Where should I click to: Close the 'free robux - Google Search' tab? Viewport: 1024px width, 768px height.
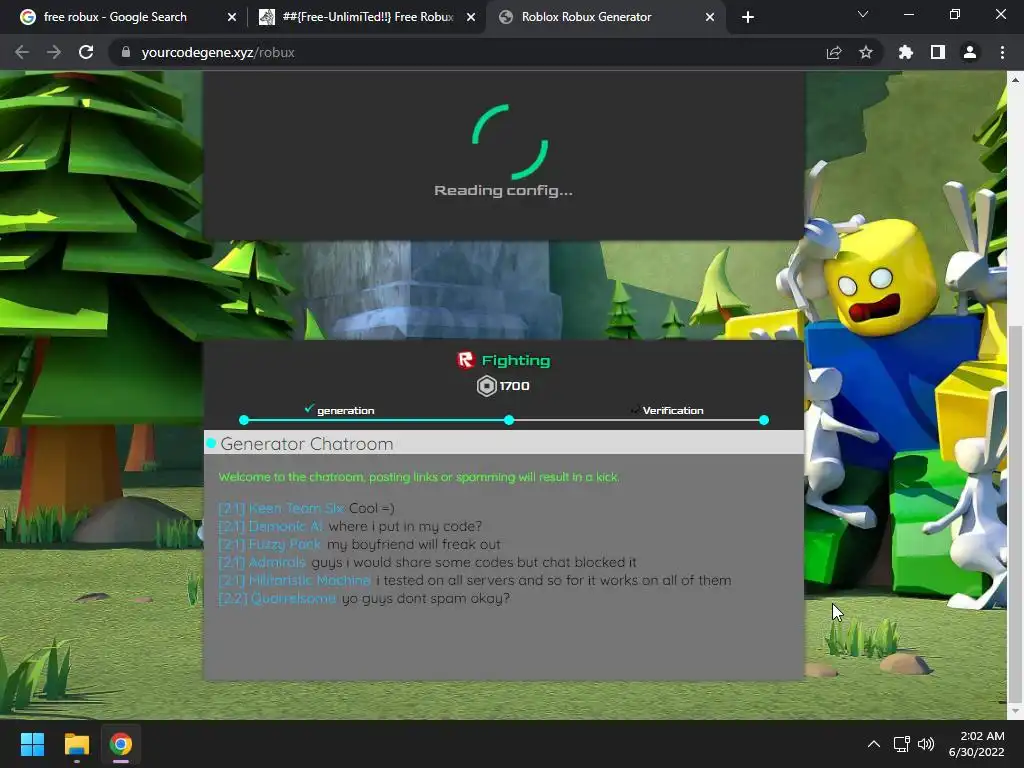[231, 17]
